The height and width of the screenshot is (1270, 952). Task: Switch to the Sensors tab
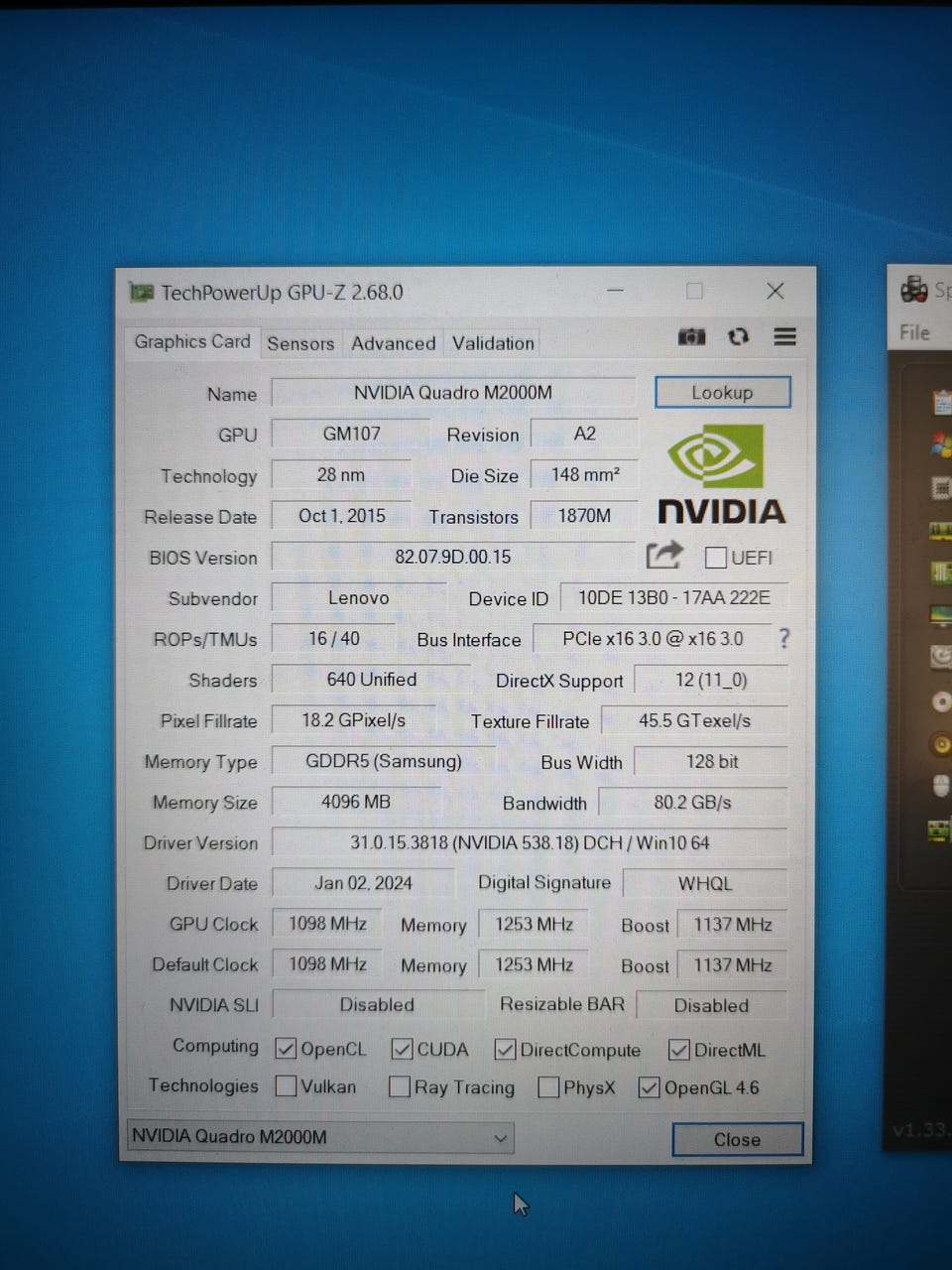(300, 343)
